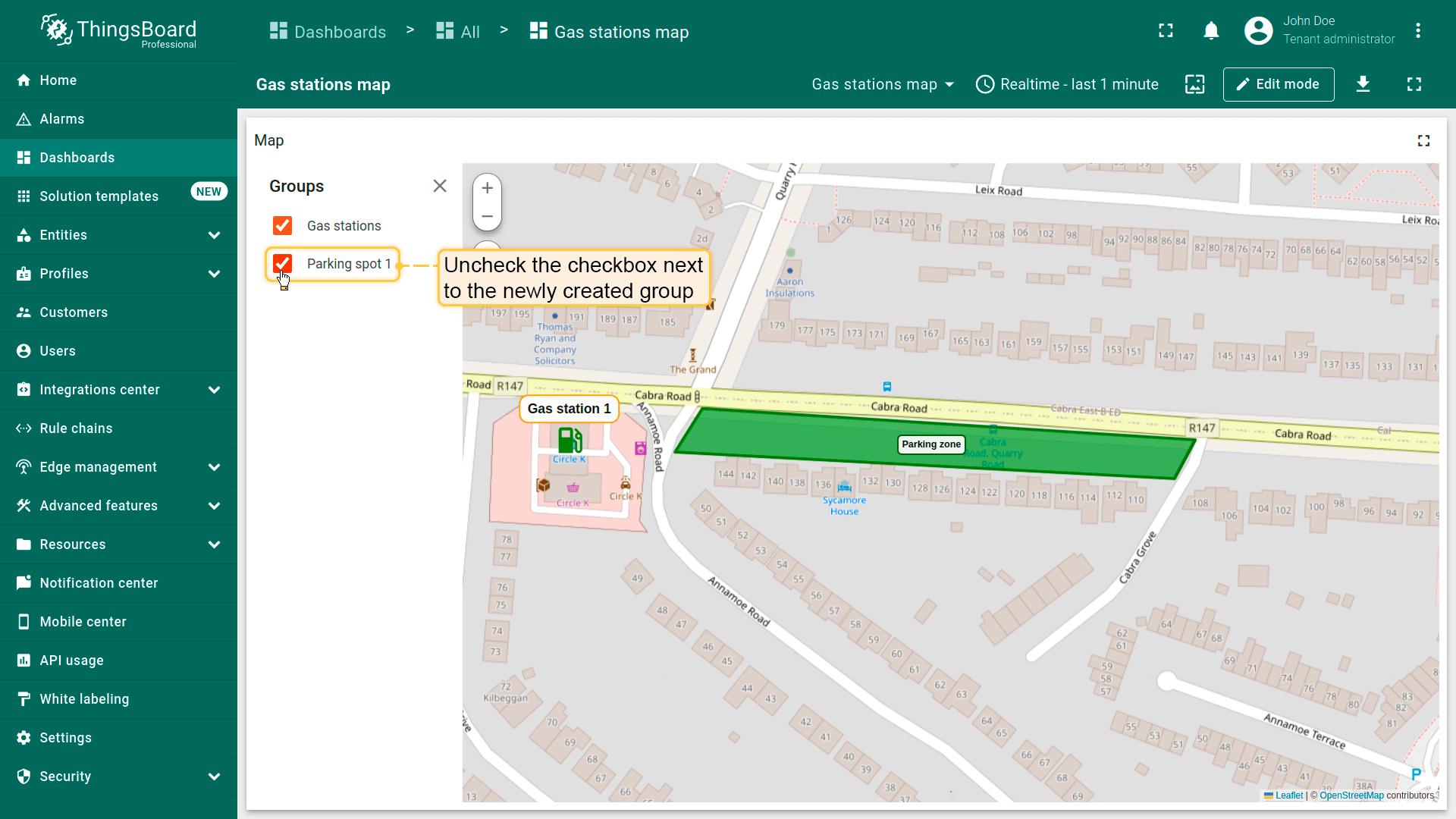This screenshot has height=819, width=1456.
Task: Close the Groups panel
Action: (439, 187)
